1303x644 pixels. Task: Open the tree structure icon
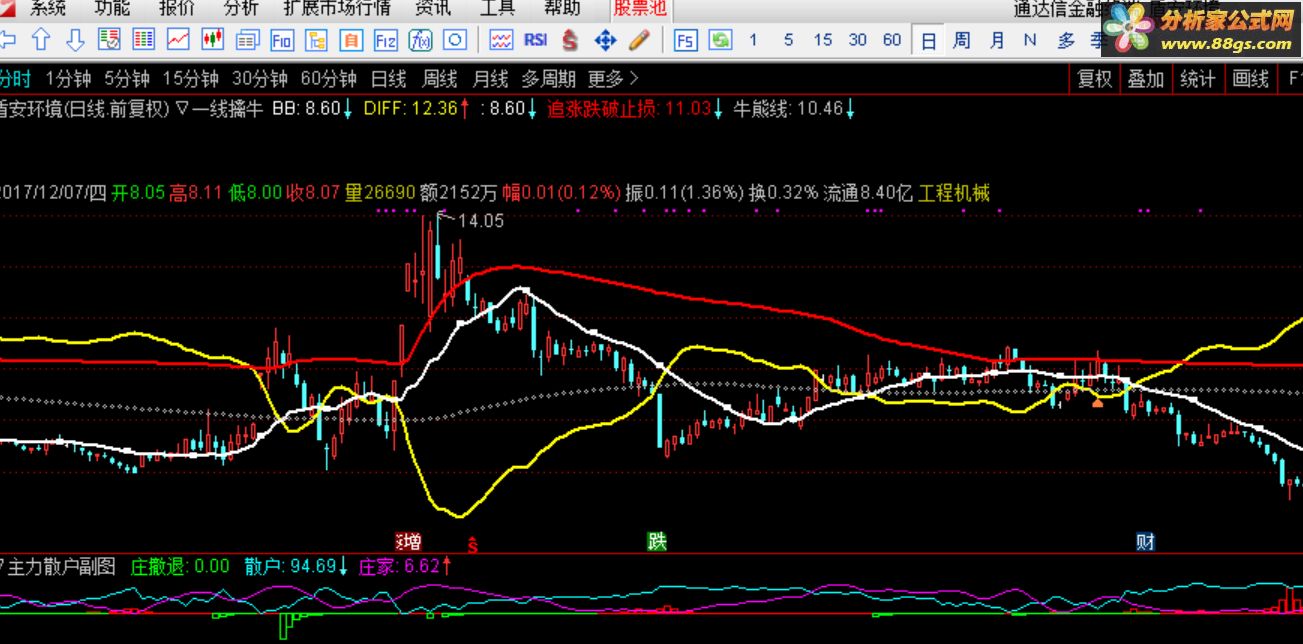tap(316, 40)
